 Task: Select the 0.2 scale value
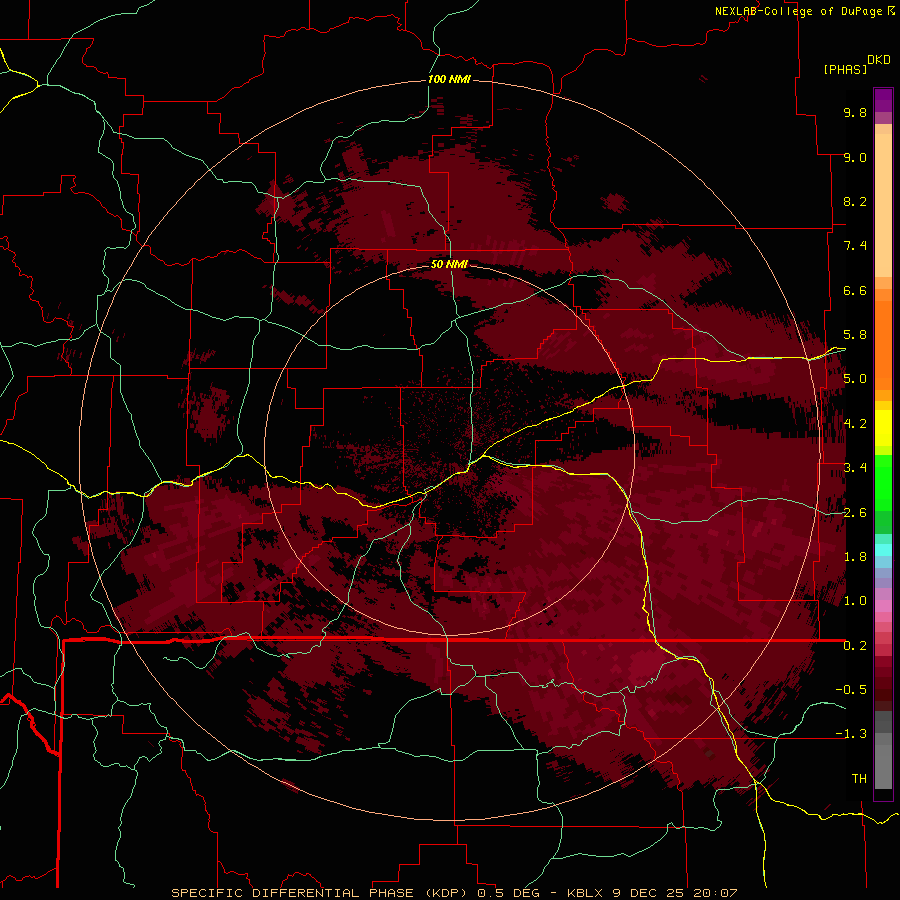click(855, 646)
